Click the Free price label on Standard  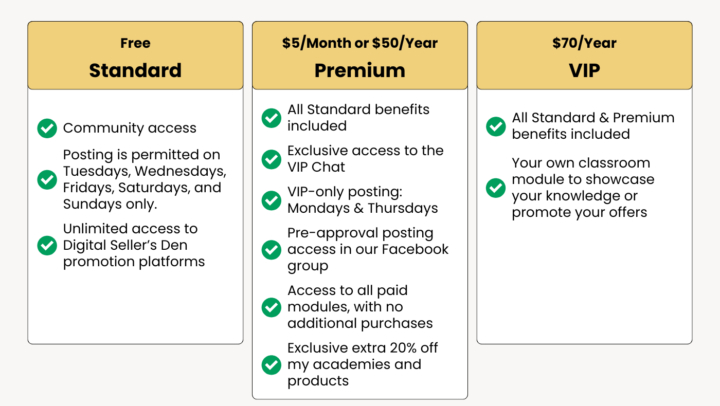pyautogui.click(x=135, y=43)
